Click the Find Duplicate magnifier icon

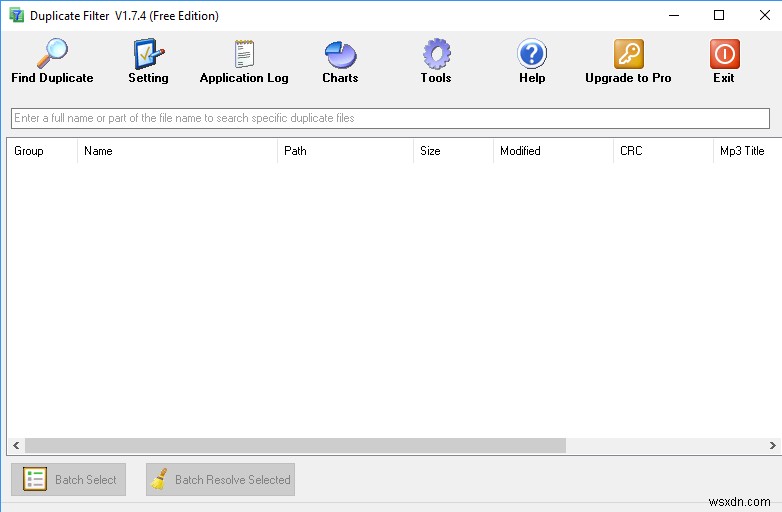pyautogui.click(x=52, y=53)
